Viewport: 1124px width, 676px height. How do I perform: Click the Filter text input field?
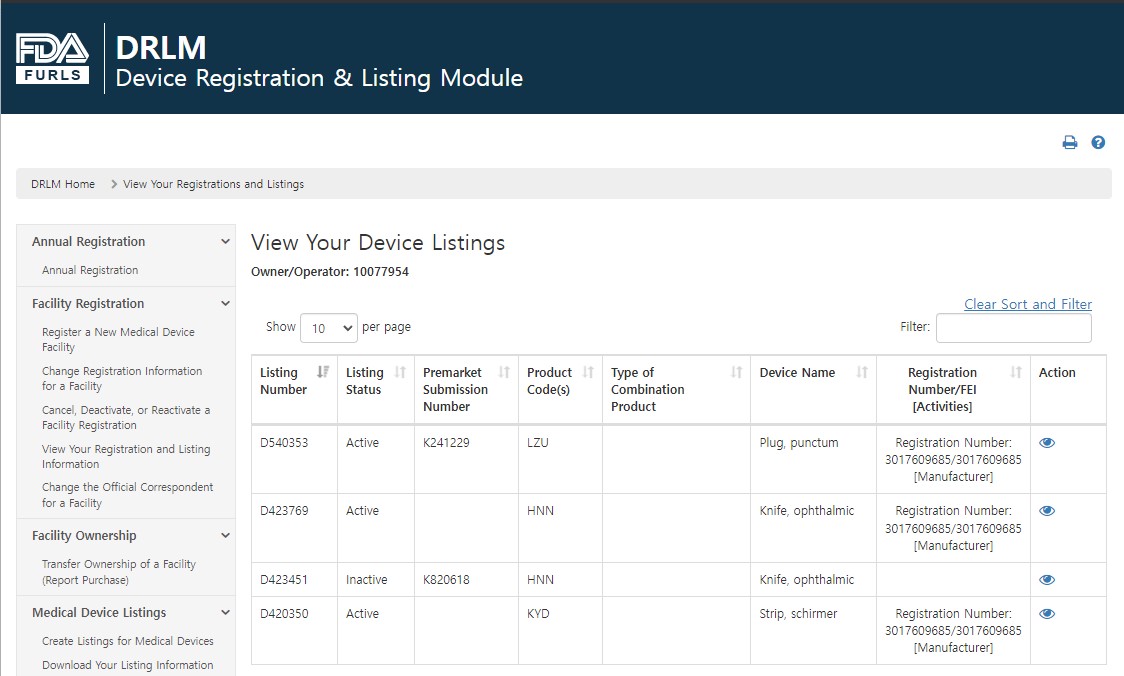click(x=1013, y=328)
